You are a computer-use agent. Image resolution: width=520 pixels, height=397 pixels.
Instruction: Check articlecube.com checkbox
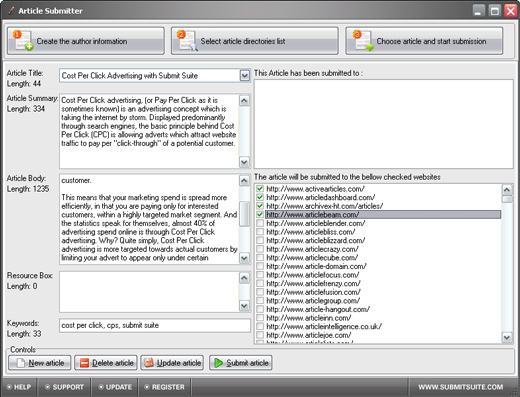(260, 258)
